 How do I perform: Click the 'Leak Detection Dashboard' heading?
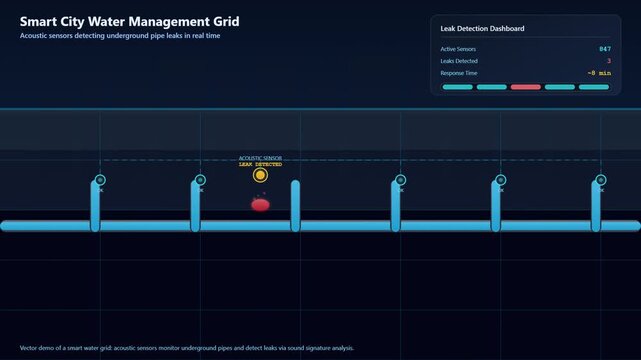482,29
